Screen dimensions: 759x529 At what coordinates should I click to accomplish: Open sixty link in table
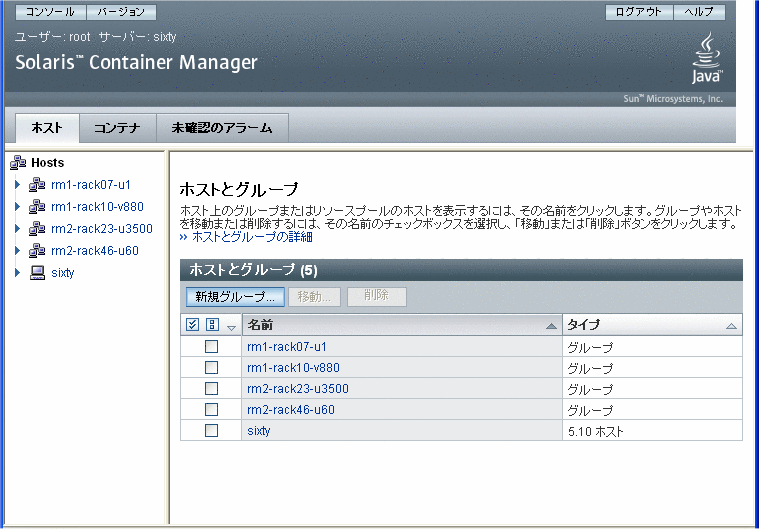(258, 431)
